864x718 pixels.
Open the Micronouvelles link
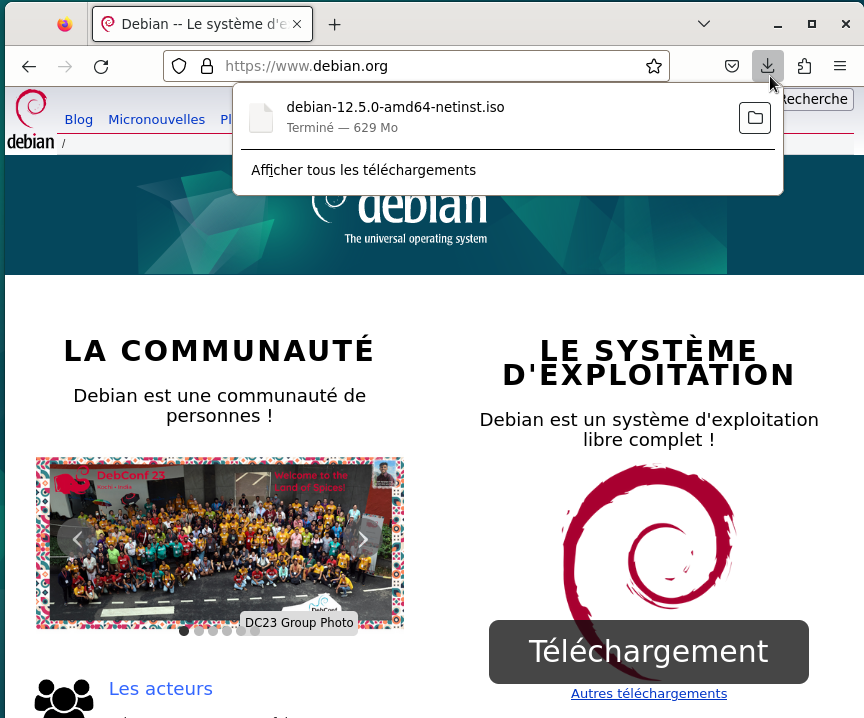(x=156, y=120)
